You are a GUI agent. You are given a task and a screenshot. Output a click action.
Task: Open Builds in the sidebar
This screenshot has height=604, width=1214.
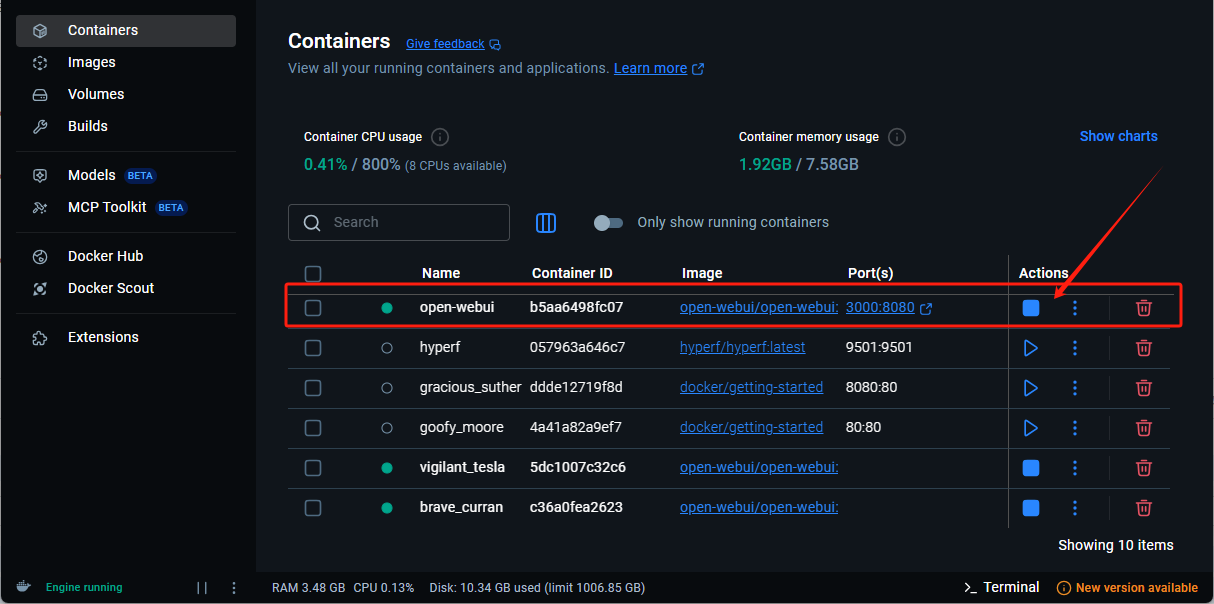click(126, 127)
